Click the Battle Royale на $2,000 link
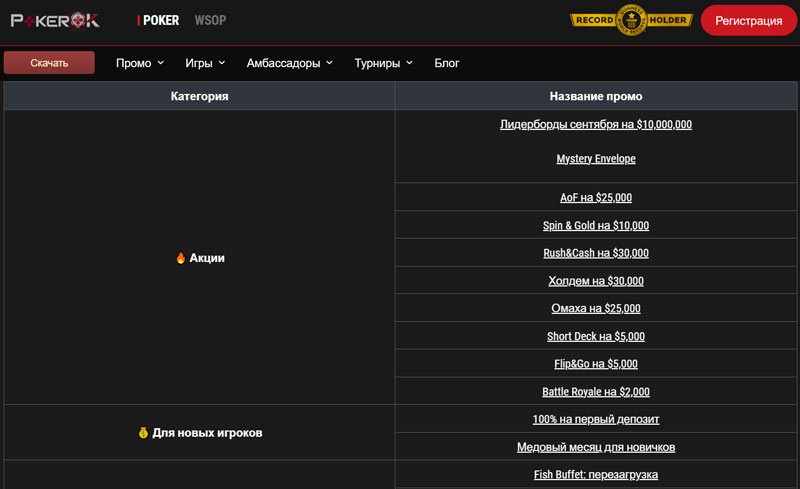The height and width of the screenshot is (489, 800). tap(596, 392)
